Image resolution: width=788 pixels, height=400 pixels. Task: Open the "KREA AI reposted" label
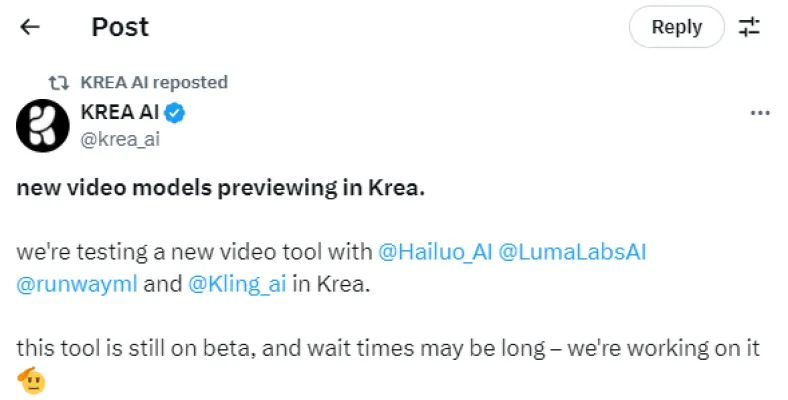(153, 82)
